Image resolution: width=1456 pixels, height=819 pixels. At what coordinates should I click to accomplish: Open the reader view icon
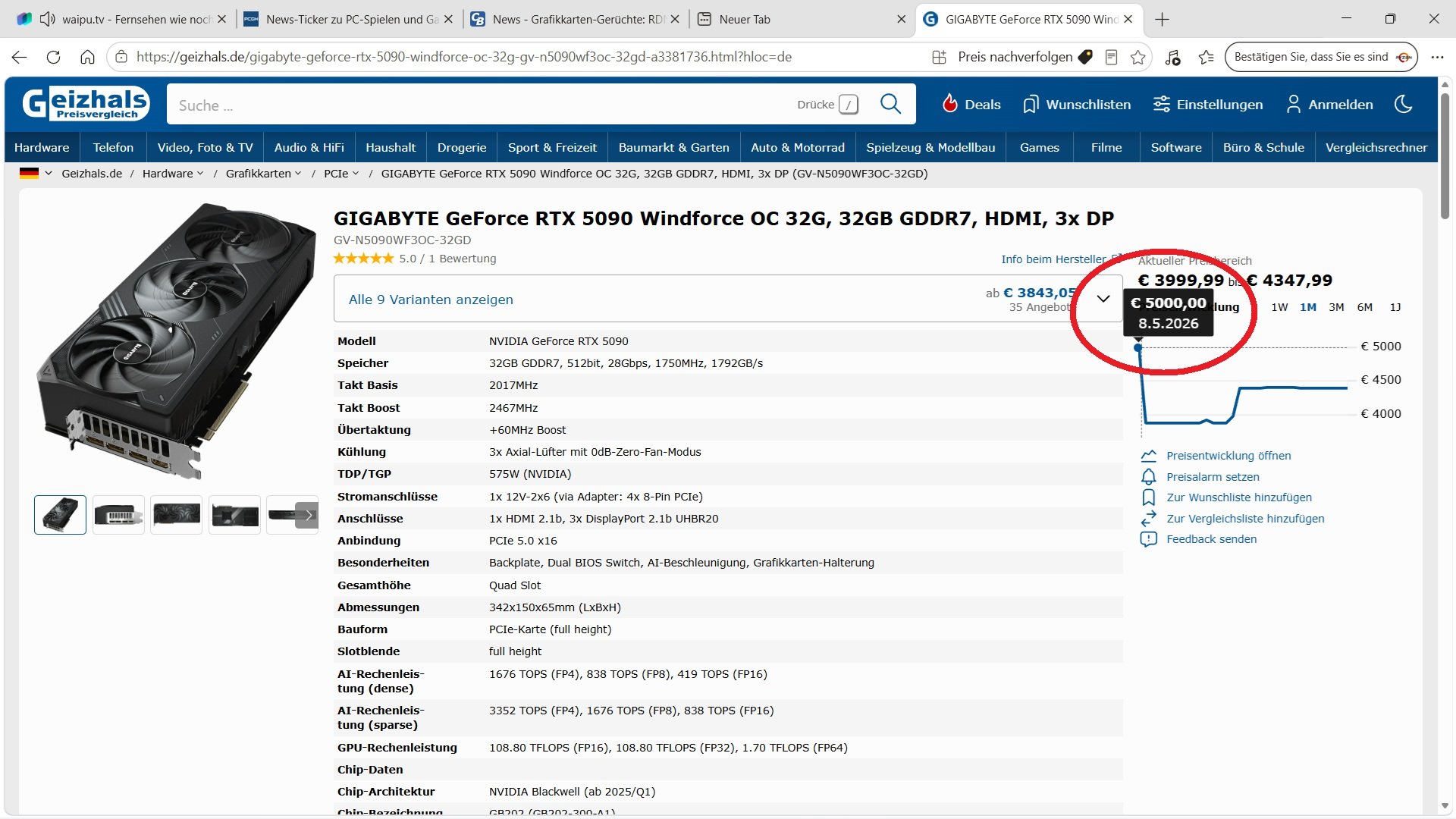tap(1111, 57)
